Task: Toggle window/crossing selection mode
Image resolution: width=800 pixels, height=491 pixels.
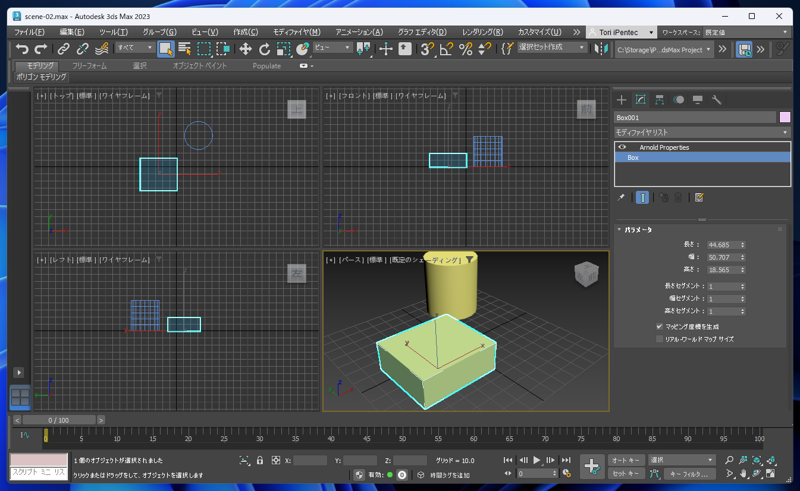Action: pos(223,49)
